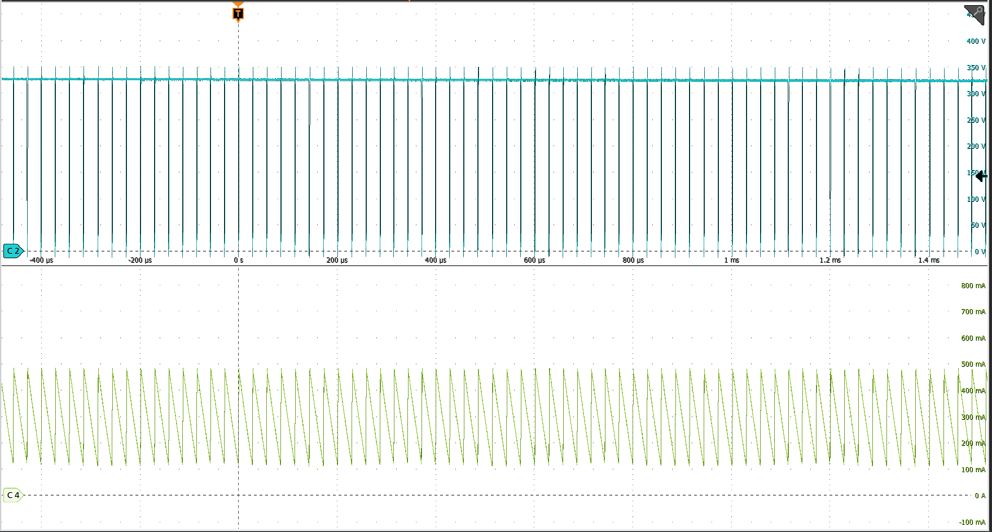Click the 350 V vertical scale label

click(x=974, y=68)
